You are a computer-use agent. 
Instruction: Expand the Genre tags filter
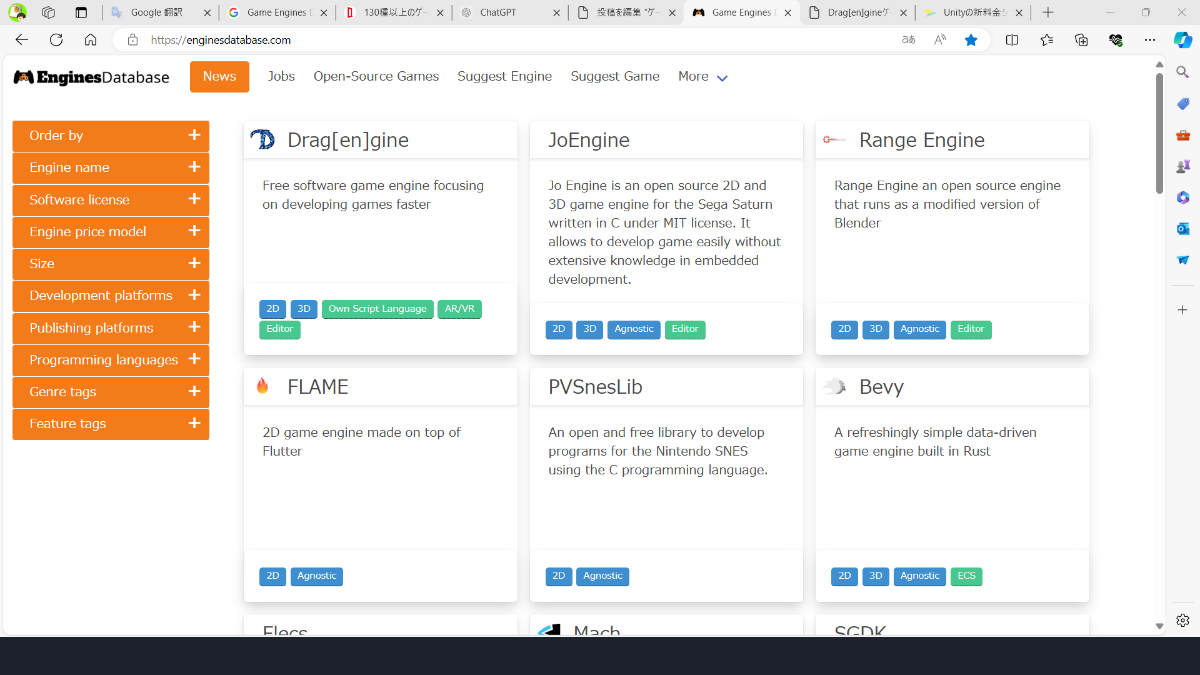(110, 391)
